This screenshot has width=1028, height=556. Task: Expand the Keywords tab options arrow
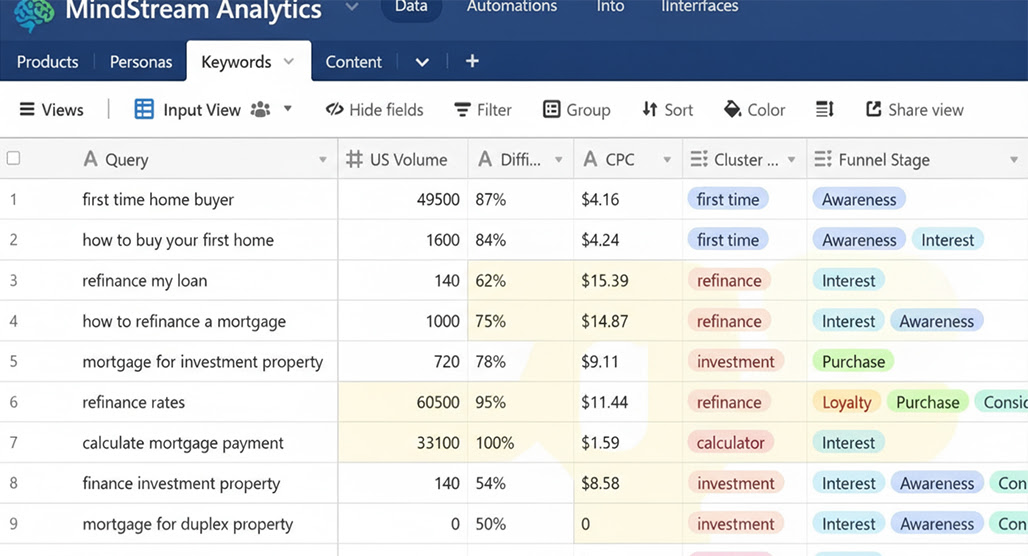coord(288,62)
